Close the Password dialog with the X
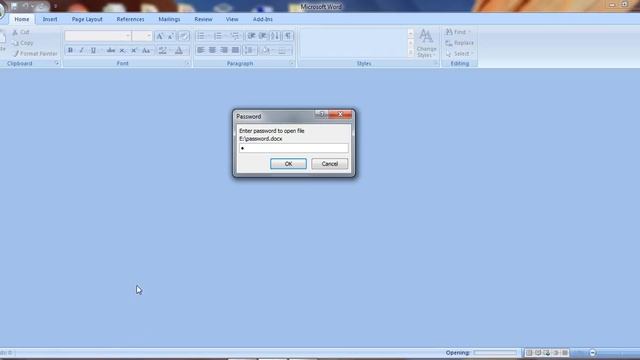This screenshot has height=360, width=640. [x=340, y=114]
